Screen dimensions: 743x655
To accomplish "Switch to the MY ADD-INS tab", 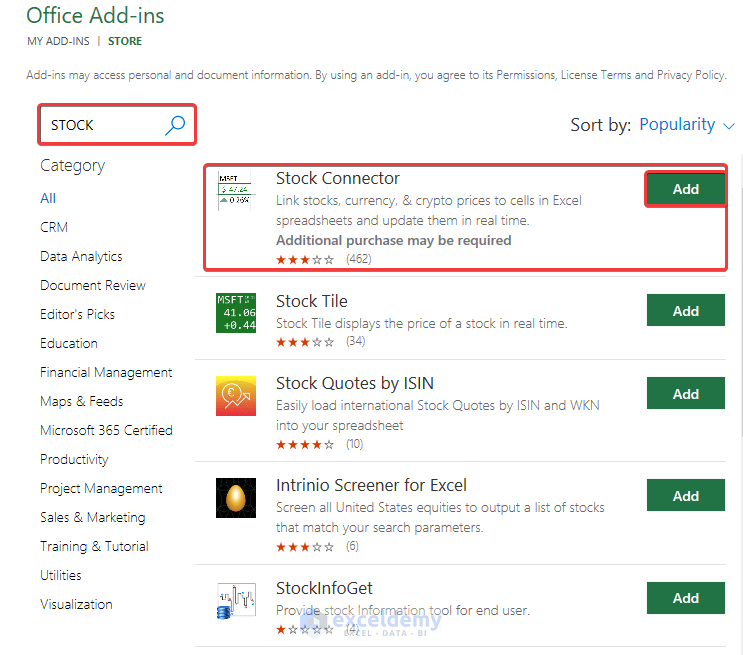I will pos(59,41).
